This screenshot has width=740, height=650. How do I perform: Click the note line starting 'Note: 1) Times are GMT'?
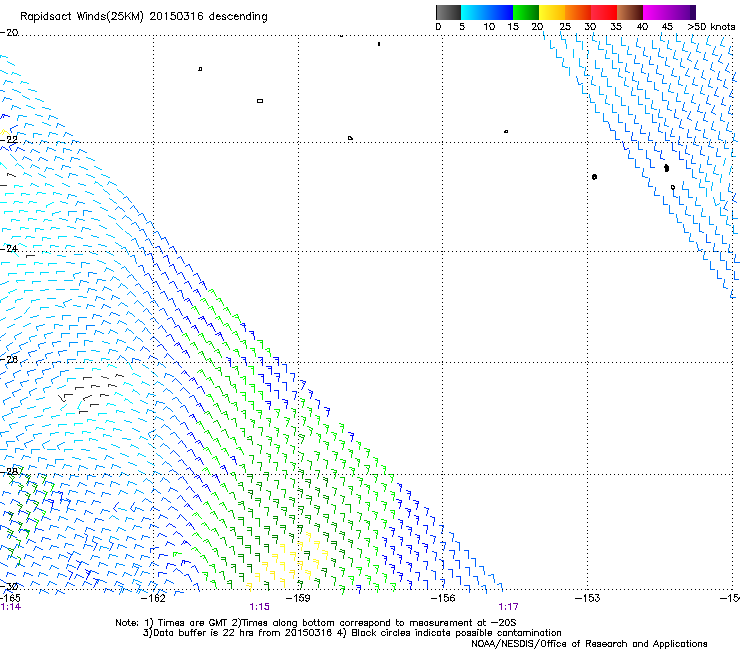[x=316, y=623]
